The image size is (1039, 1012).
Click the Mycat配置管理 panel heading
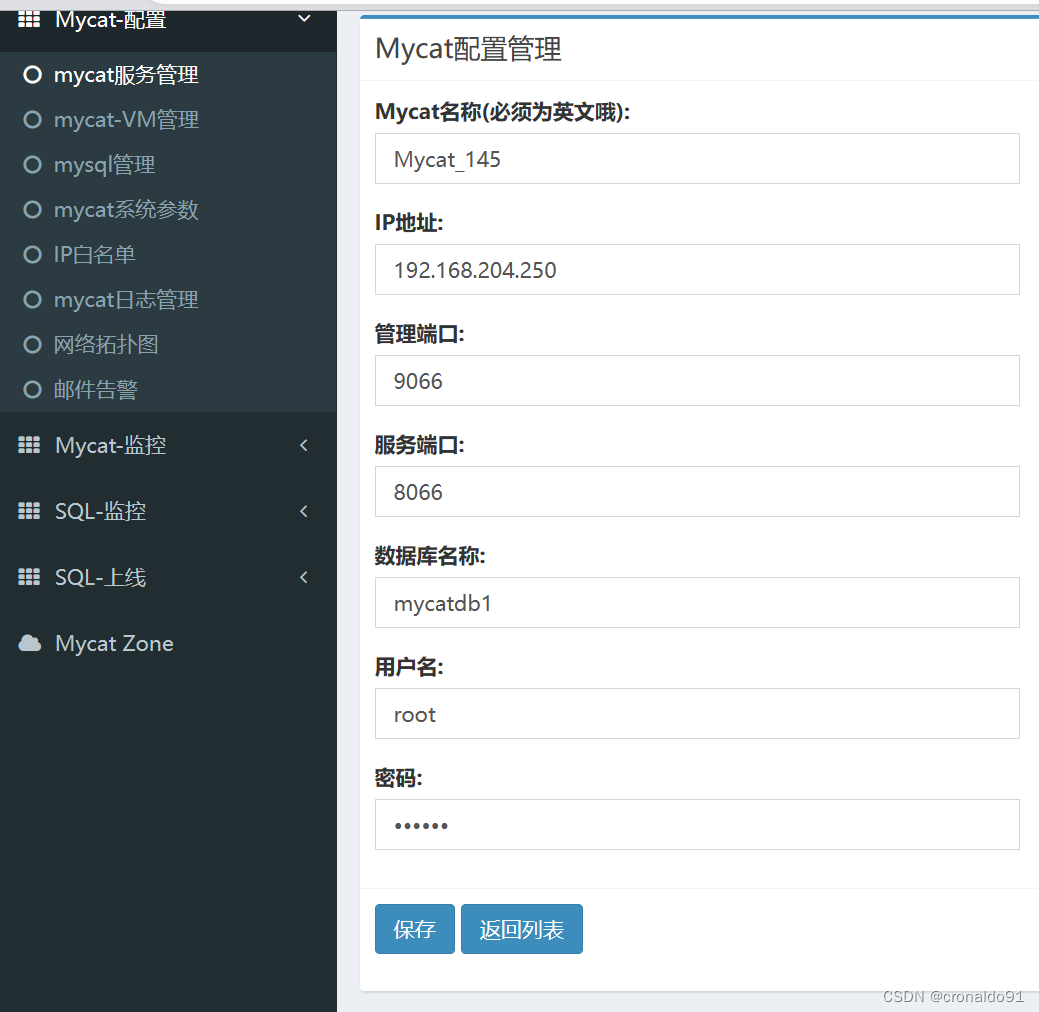pos(468,49)
